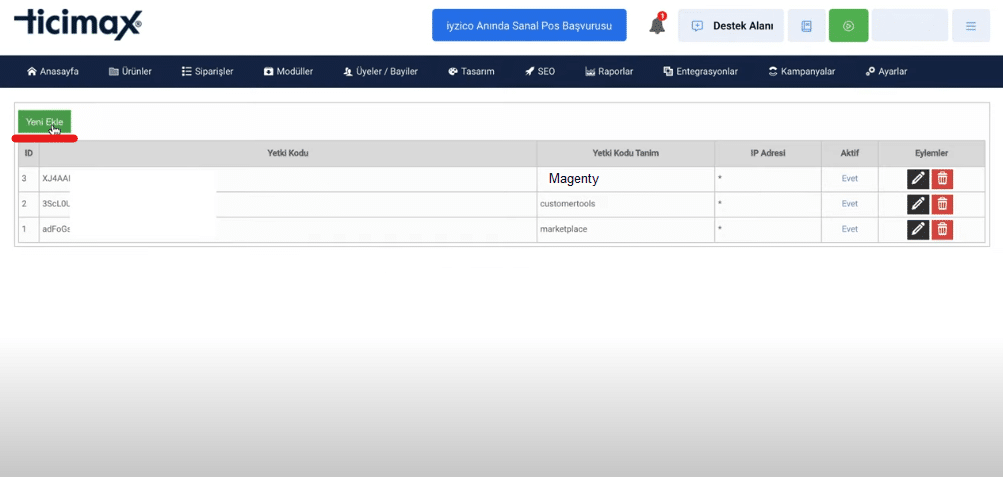Open the Entegrasyonlar menu

coord(700,72)
